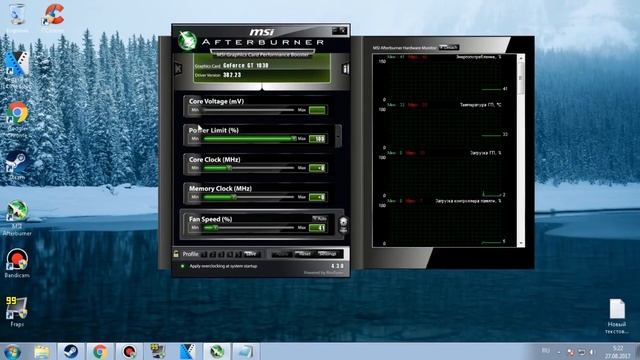This screenshot has width=640, height=360.
Task: Click hardware monitor scrollbar down arrow
Action: [521, 244]
